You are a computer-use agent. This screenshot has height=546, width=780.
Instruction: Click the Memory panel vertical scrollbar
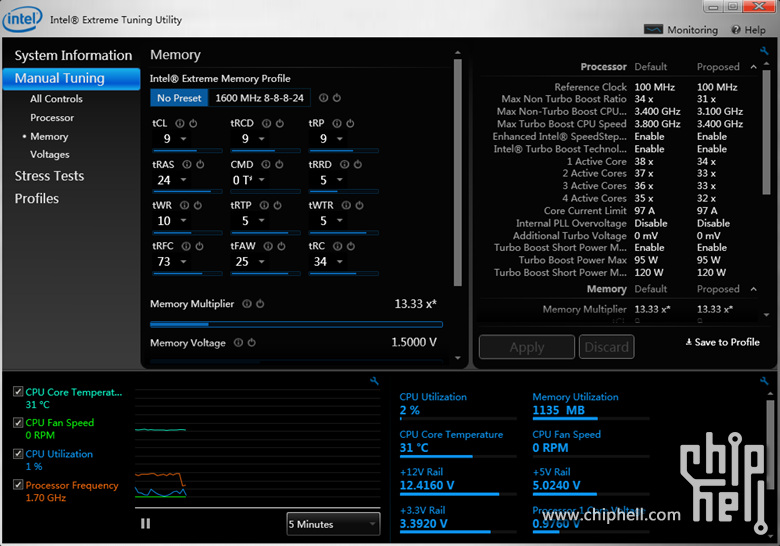coord(458,173)
